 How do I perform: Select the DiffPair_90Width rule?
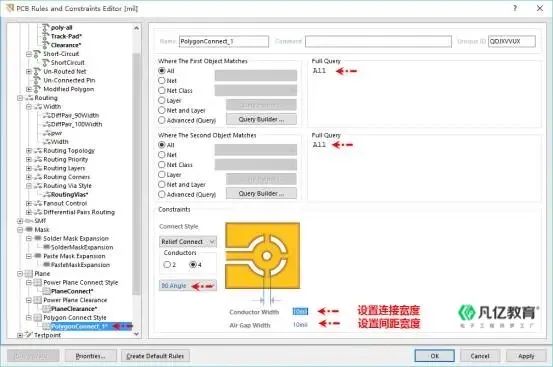point(75,116)
